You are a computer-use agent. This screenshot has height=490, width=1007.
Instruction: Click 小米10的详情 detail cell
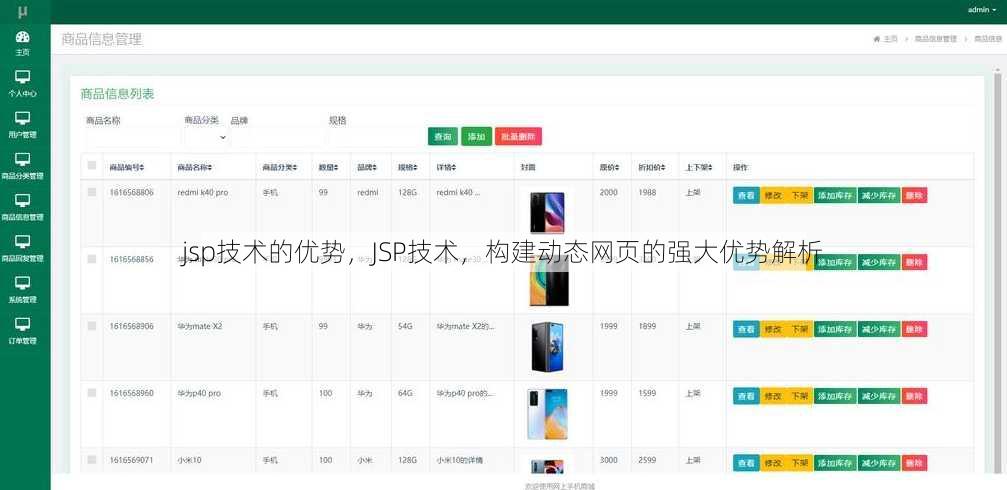460,460
